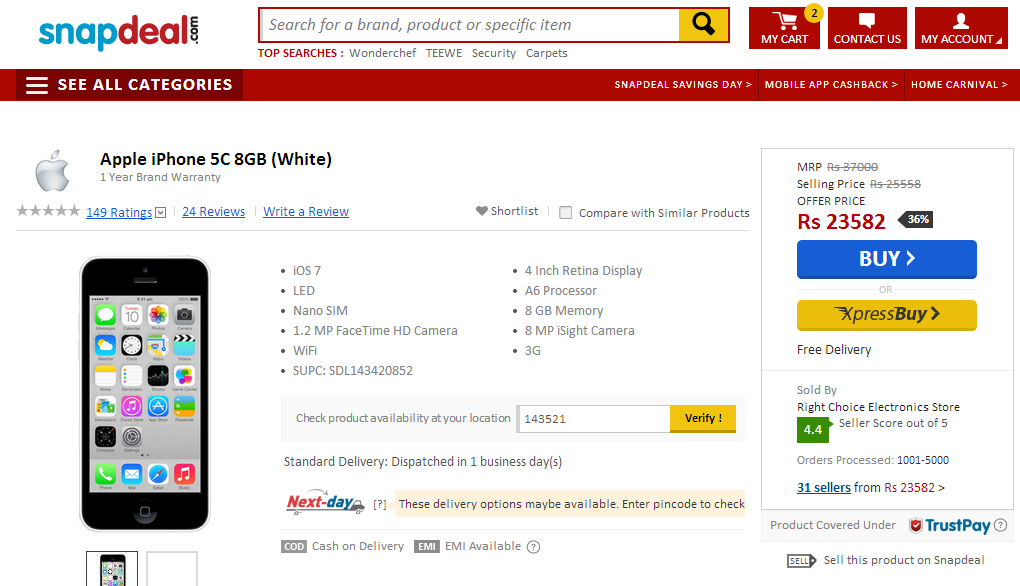Click the blue BUY button
Viewport: 1020px width, 586px height.
887,259
